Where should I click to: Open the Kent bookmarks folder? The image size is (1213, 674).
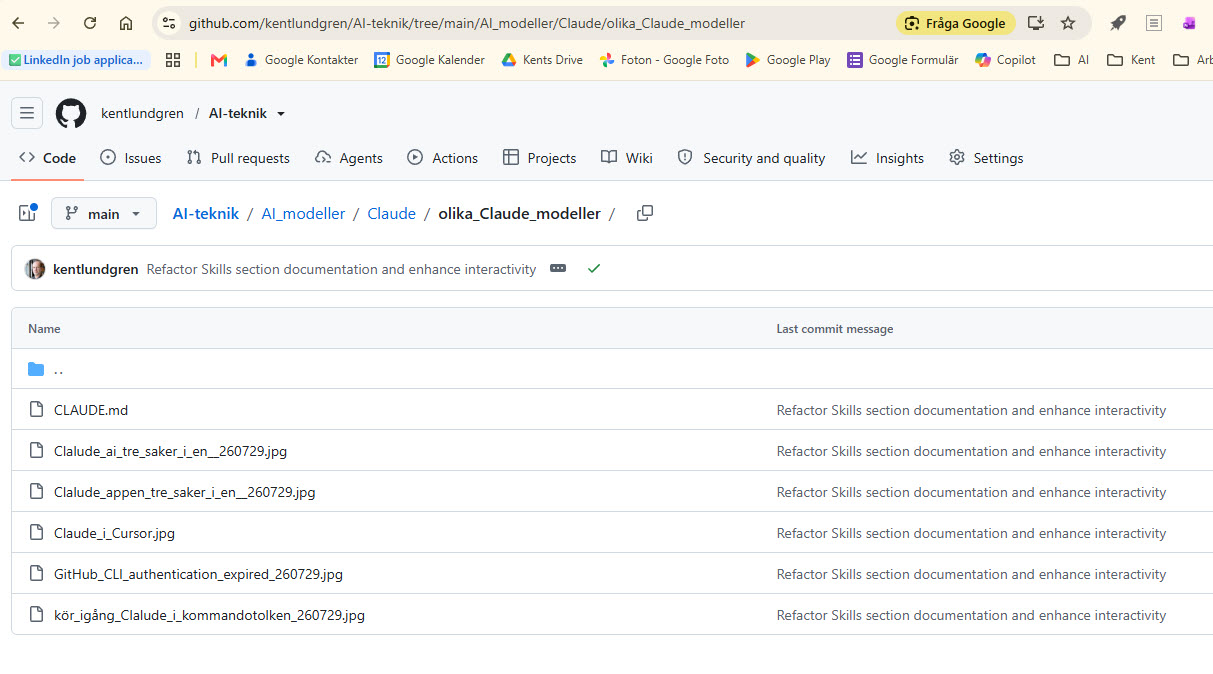1131,60
